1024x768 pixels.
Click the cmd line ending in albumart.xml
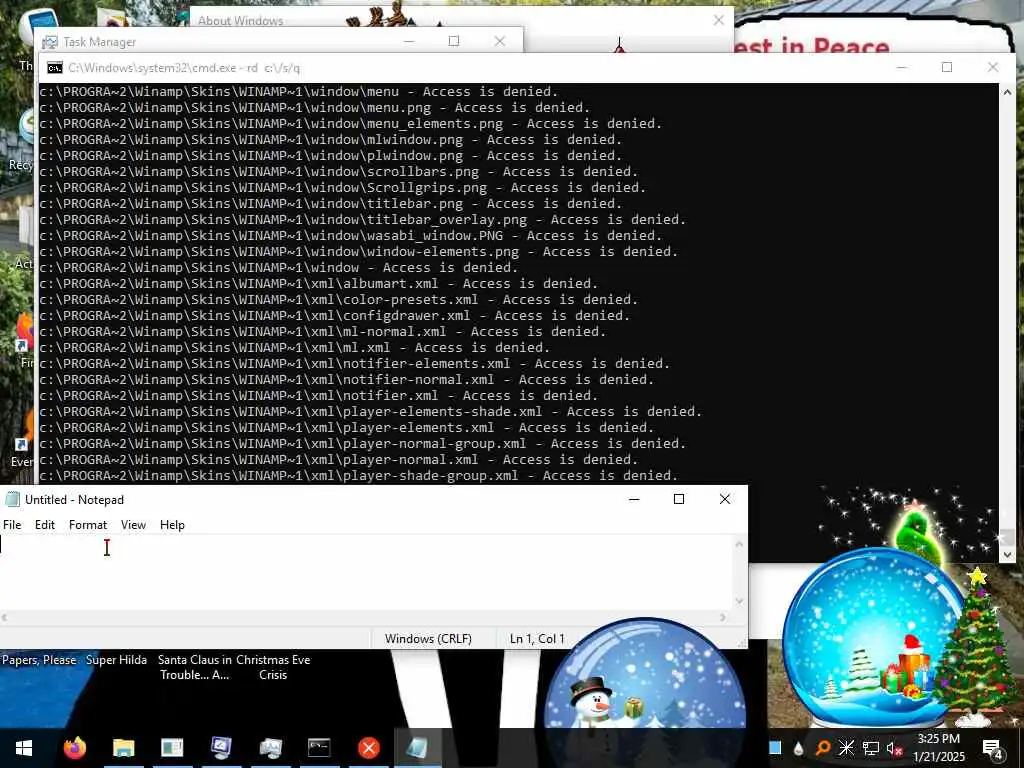[x=318, y=283]
